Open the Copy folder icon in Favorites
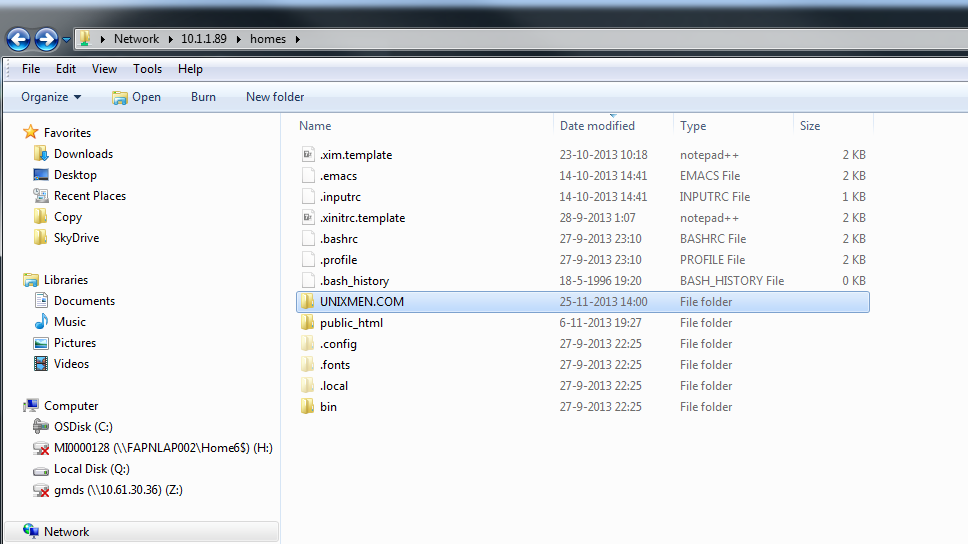 tap(41, 216)
